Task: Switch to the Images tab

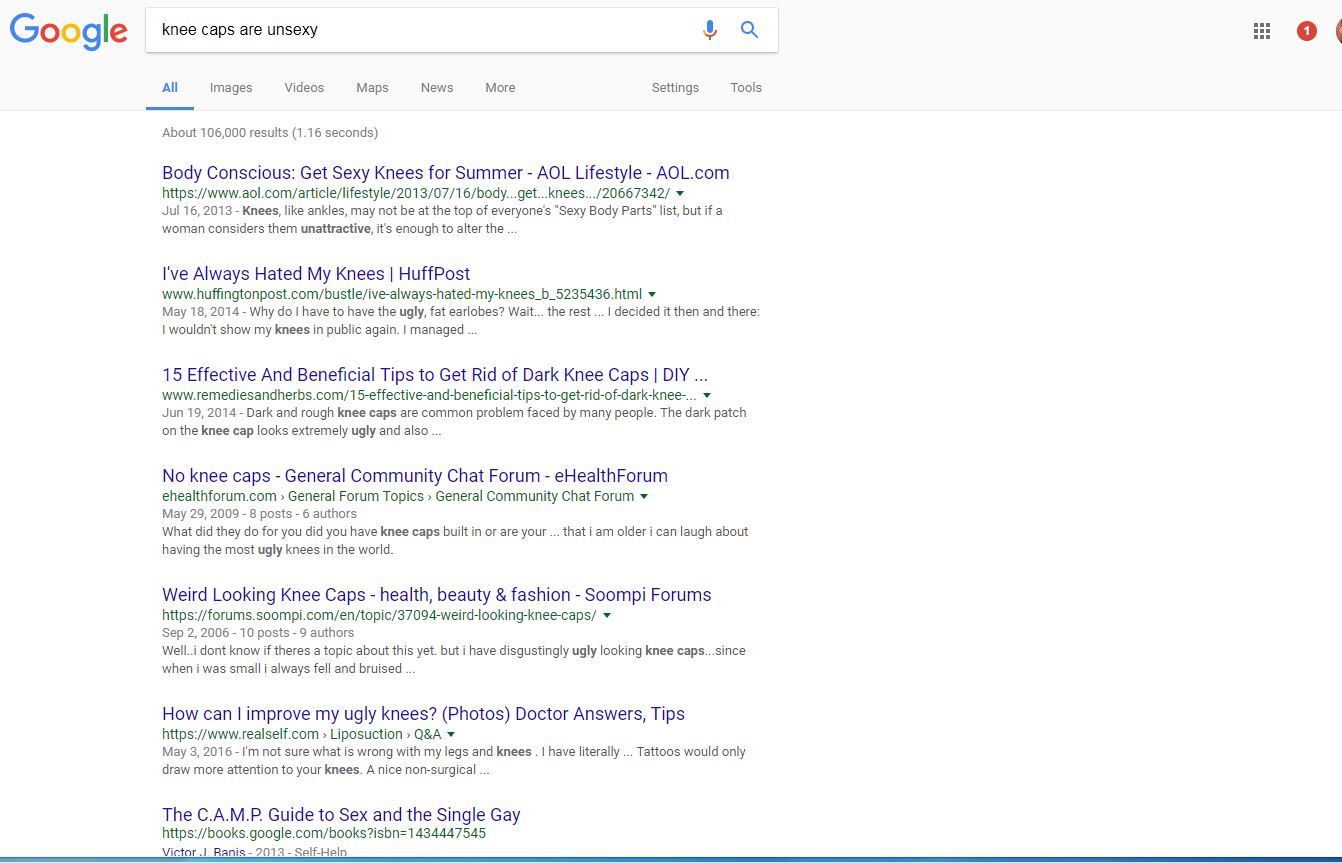Action: [231, 88]
